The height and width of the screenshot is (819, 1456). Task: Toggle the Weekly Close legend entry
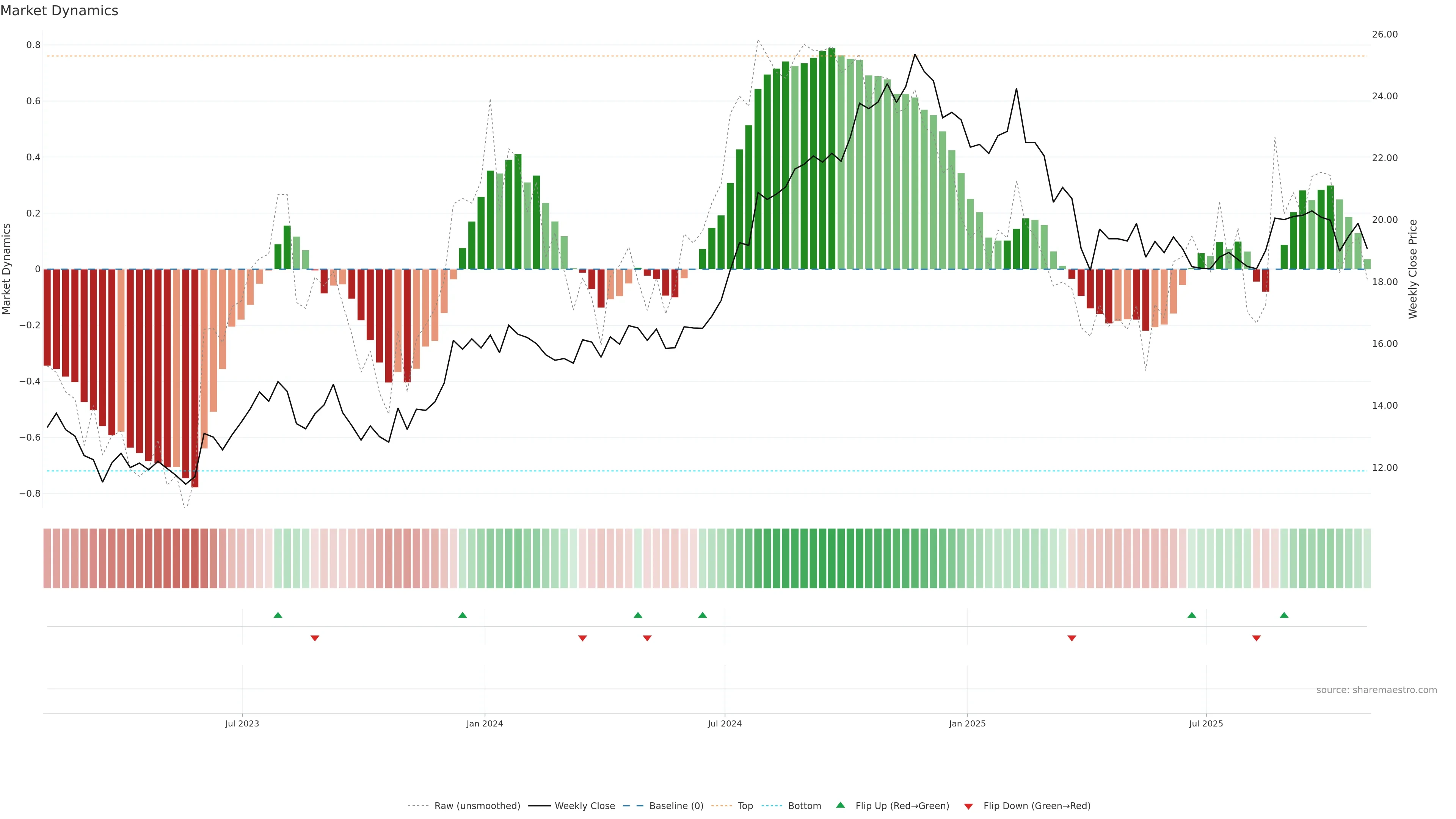(x=584, y=805)
